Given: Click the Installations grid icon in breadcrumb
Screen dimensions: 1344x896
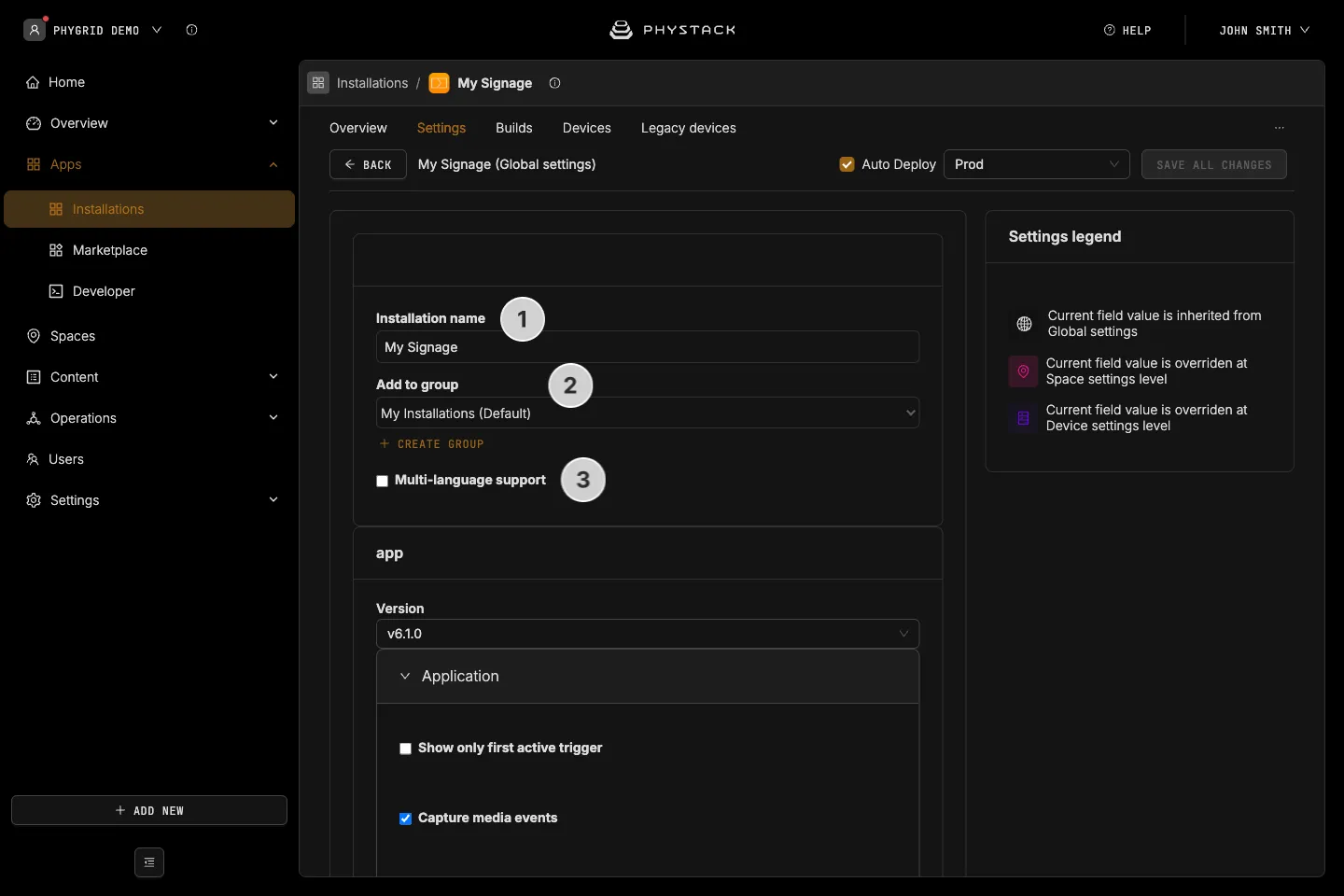Looking at the screenshot, I should click(318, 83).
